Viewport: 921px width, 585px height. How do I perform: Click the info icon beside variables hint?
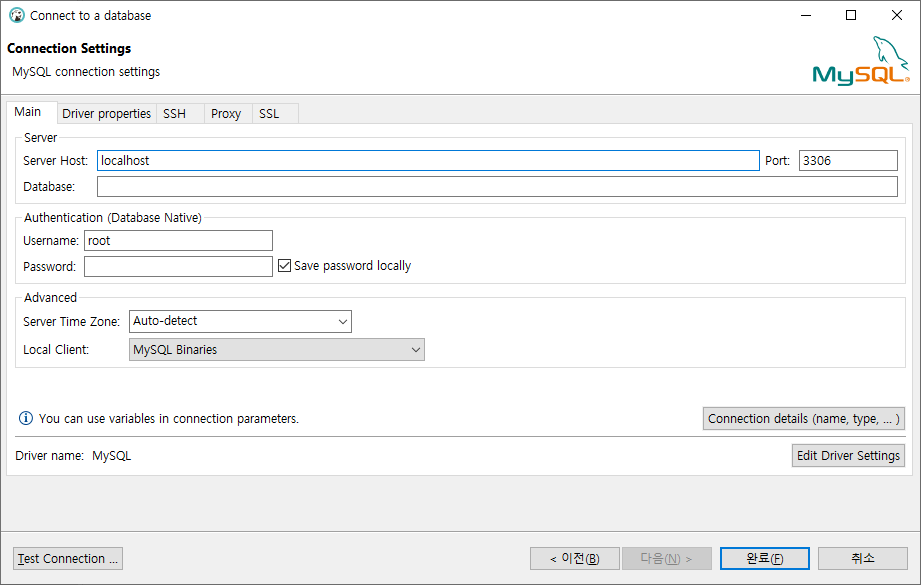[26, 418]
